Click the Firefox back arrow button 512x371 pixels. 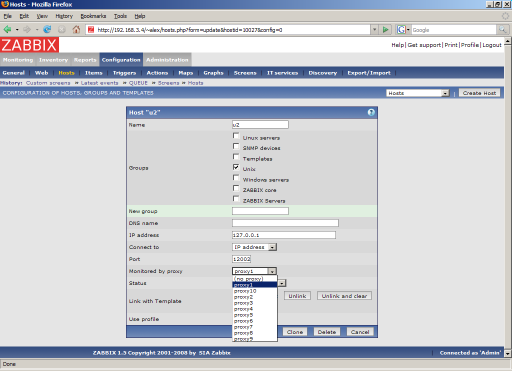(x=7, y=30)
